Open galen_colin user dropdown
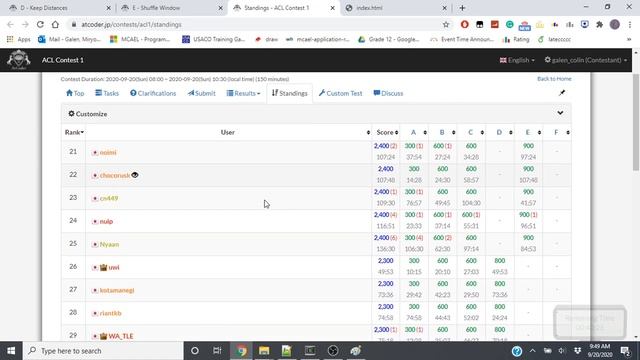 point(586,60)
